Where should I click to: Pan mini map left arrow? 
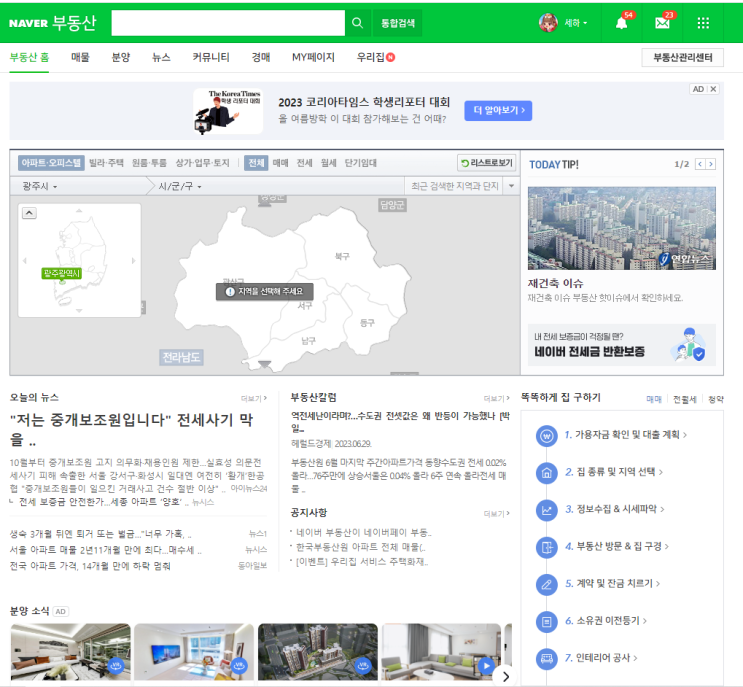click(x=25, y=261)
